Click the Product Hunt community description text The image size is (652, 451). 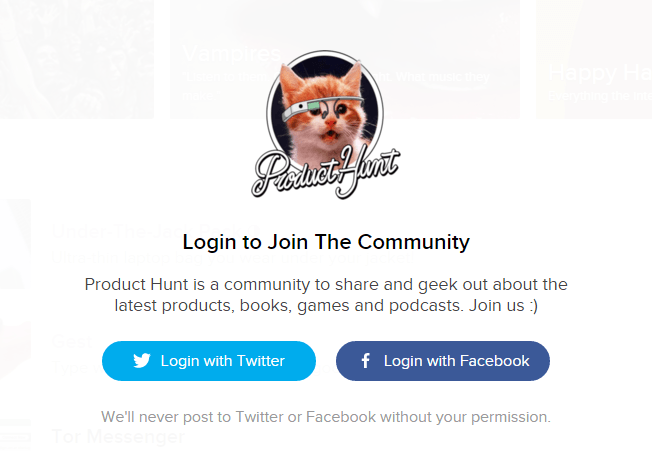pos(326,295)
